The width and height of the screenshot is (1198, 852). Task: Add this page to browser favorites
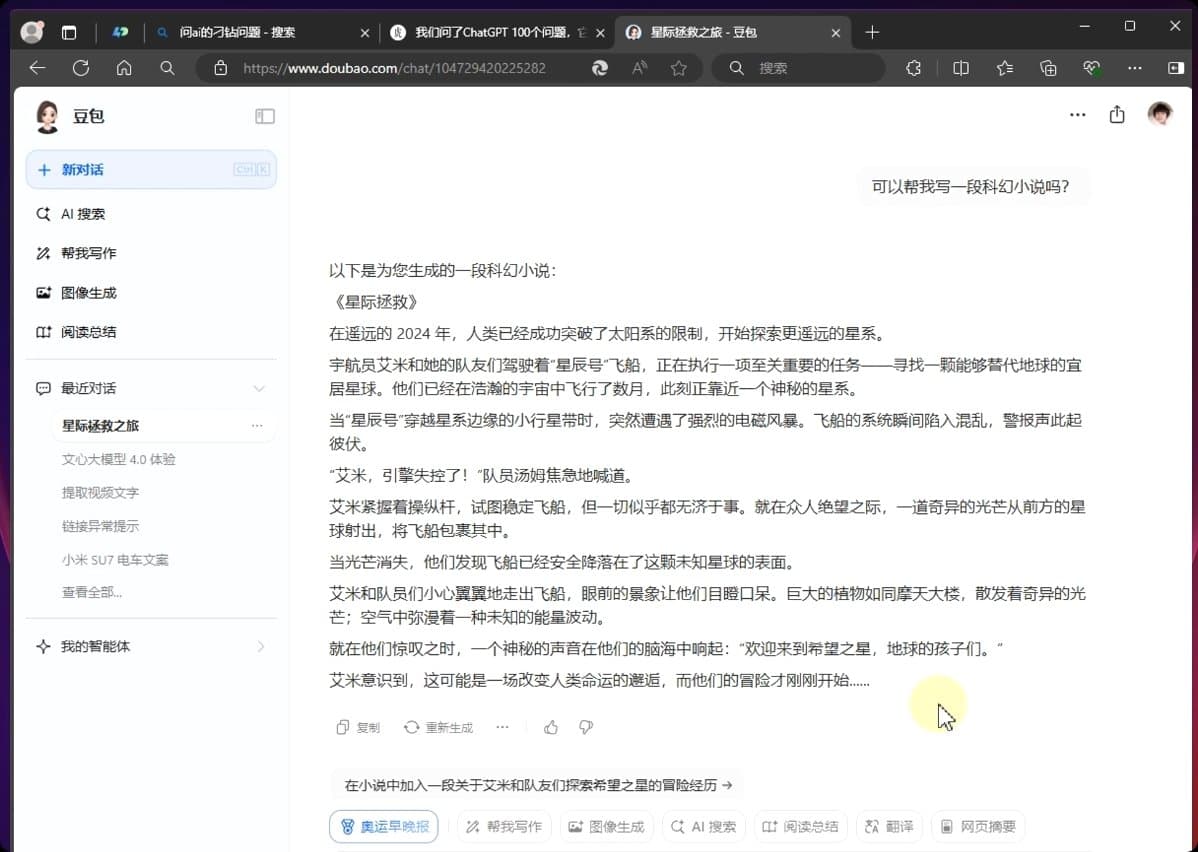tap(679, 68)
